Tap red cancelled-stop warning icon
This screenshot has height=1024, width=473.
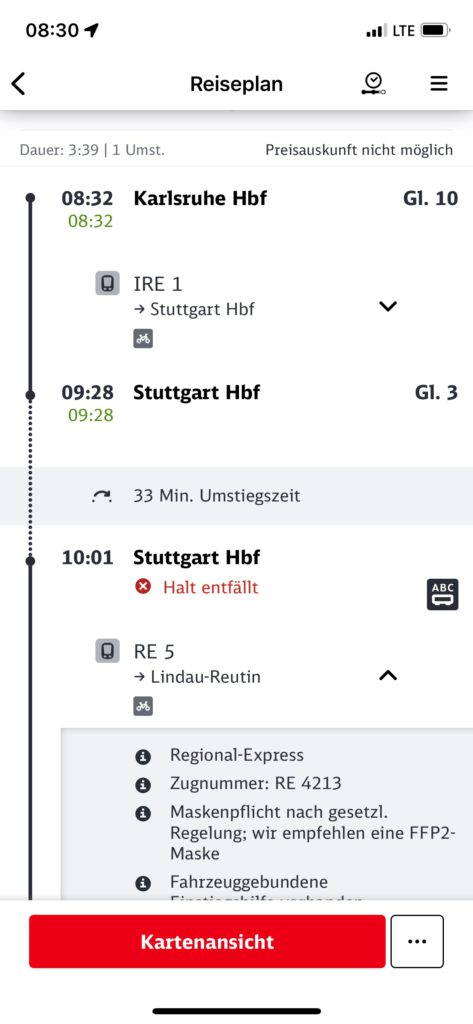click(143, 587)
